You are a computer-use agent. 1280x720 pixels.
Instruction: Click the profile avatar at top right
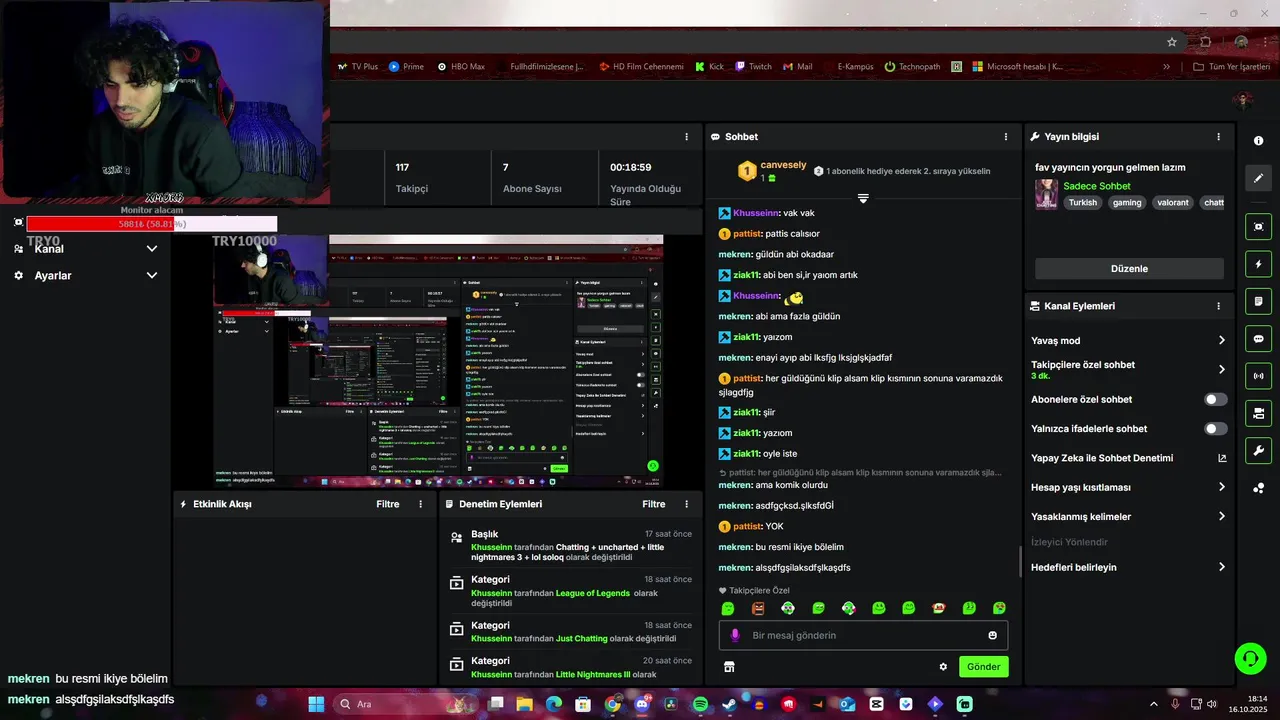point(1243,99)
